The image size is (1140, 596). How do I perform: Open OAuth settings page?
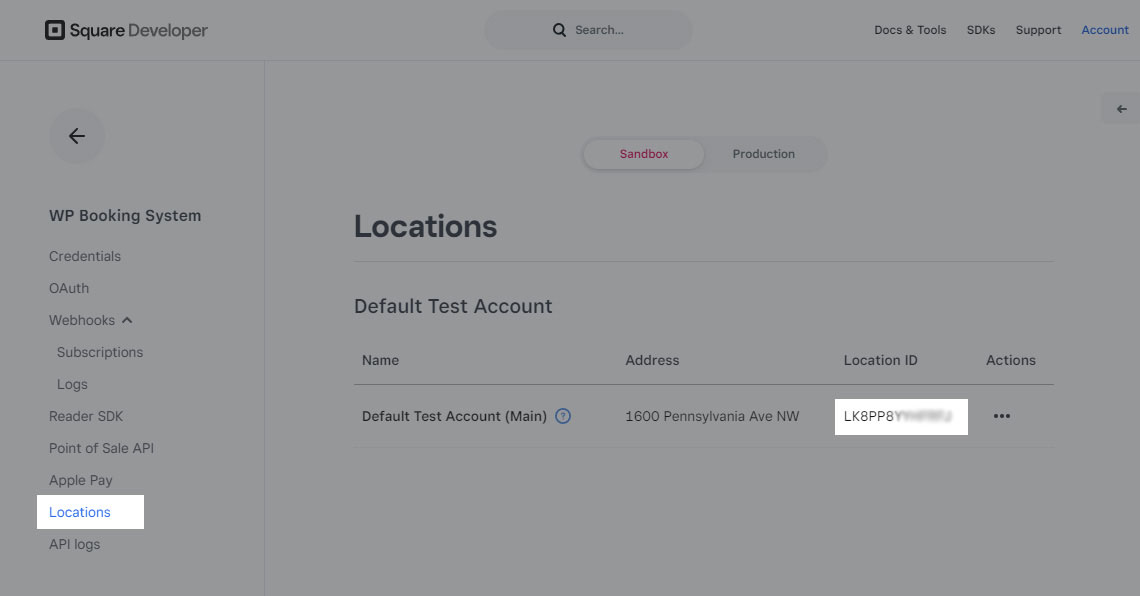point(69,289)
